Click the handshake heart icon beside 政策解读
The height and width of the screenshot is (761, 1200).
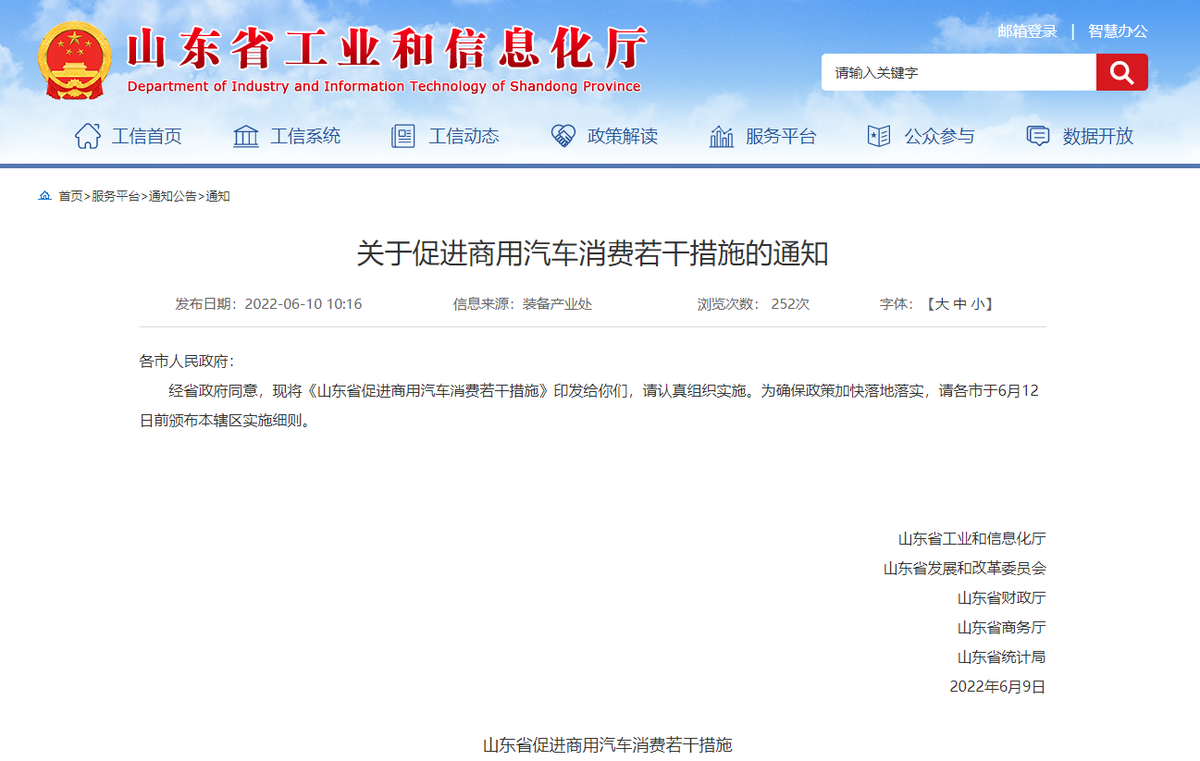[563, 136]
